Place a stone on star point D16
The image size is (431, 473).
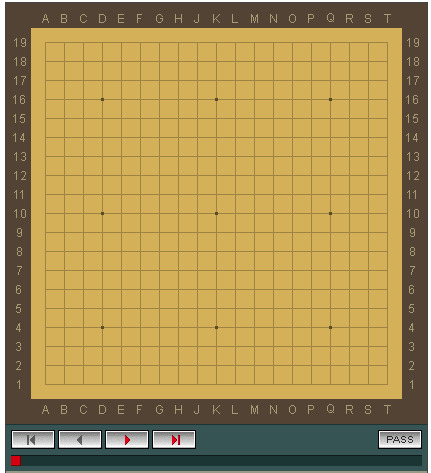click(x=102, y=99)
